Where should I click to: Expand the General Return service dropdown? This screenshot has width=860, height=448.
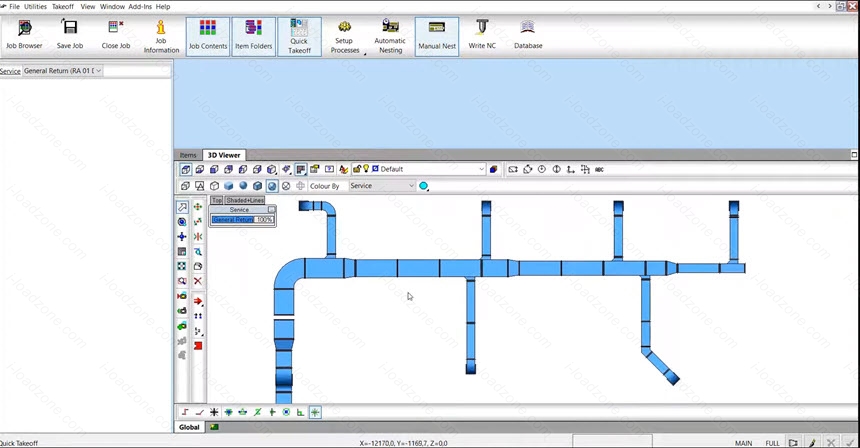tap(98, 71)
